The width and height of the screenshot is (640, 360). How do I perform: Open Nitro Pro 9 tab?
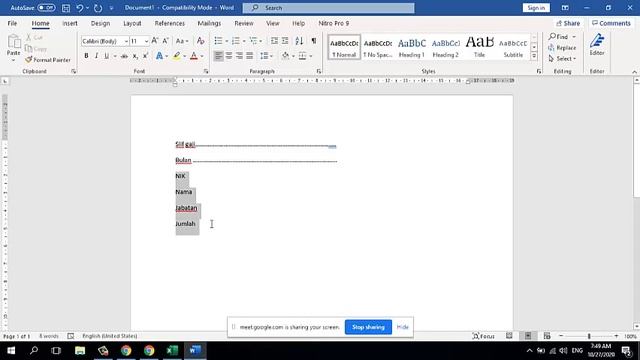[x=333, y=23]
